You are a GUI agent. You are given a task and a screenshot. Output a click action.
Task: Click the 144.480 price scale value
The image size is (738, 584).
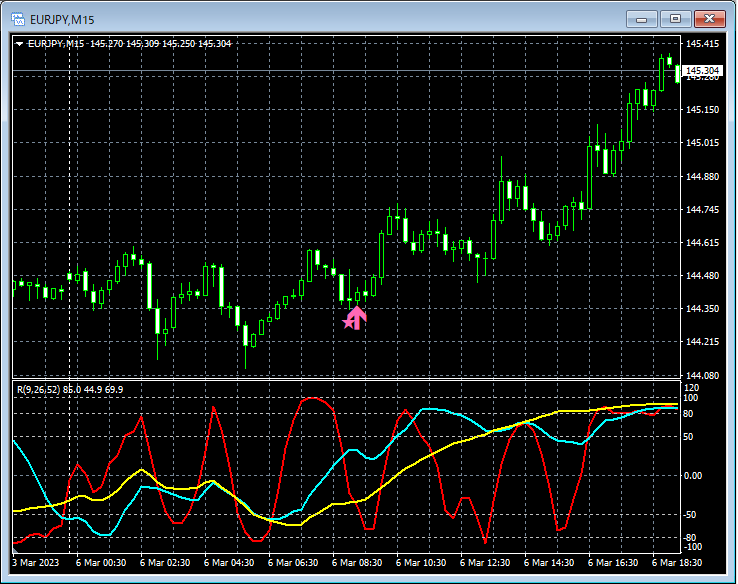[702, 275]
